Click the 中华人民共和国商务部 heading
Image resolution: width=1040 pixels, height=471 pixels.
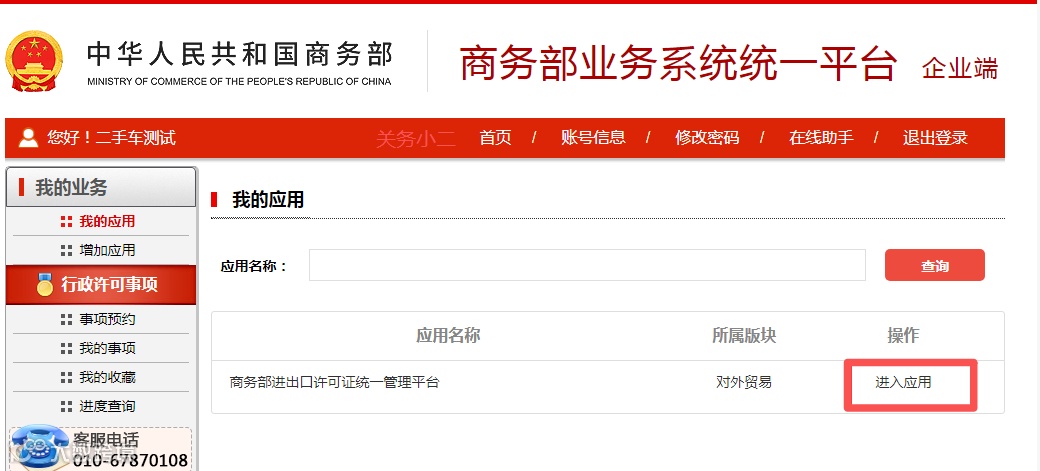(x=239, y=54)
